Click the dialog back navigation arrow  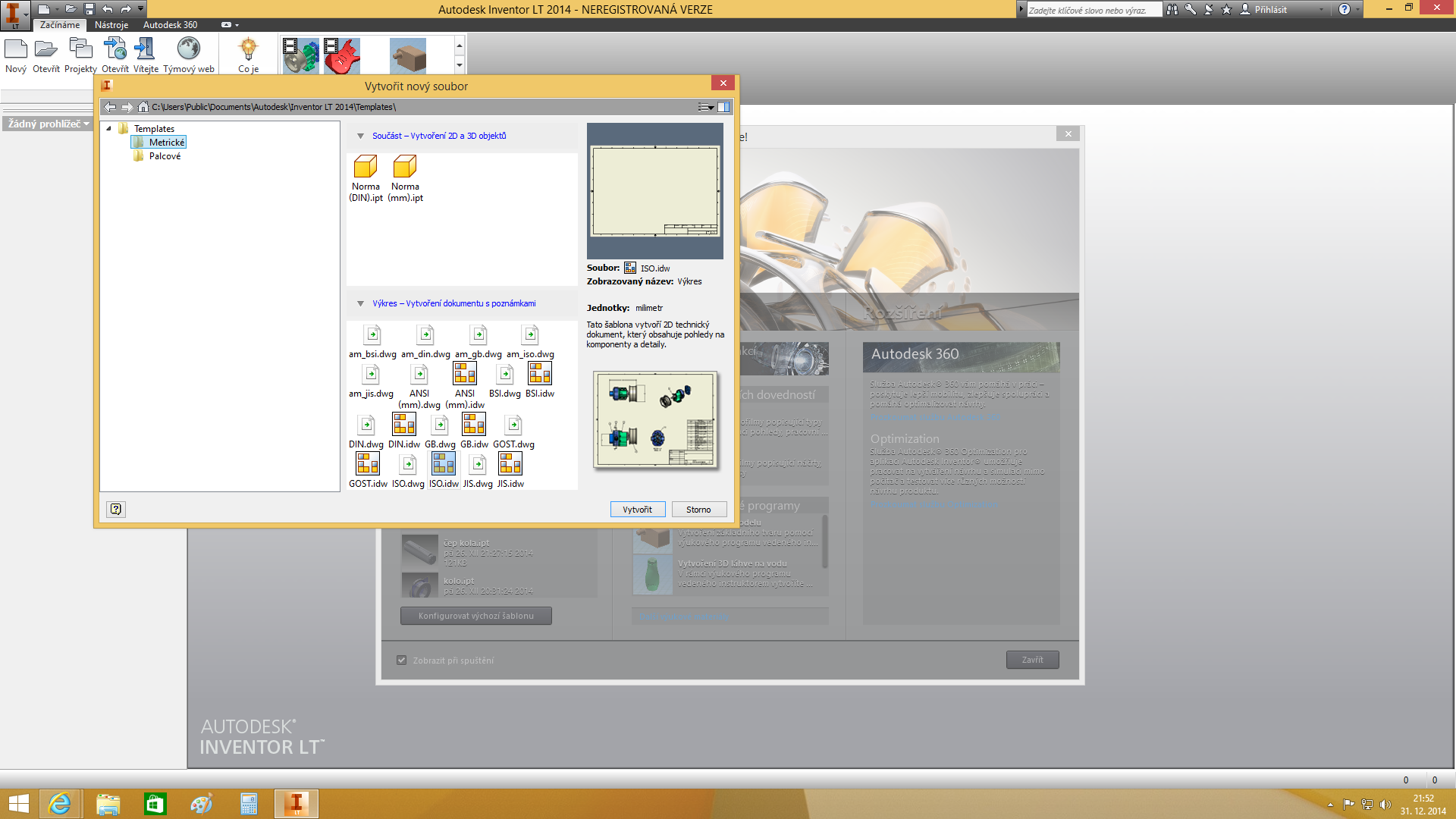click(x=111, y=107)
